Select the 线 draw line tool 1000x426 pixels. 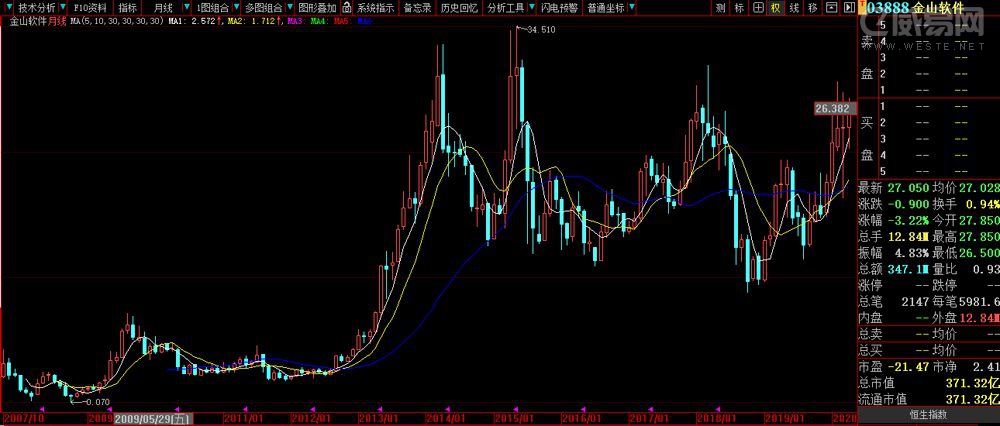pos(793,8)
